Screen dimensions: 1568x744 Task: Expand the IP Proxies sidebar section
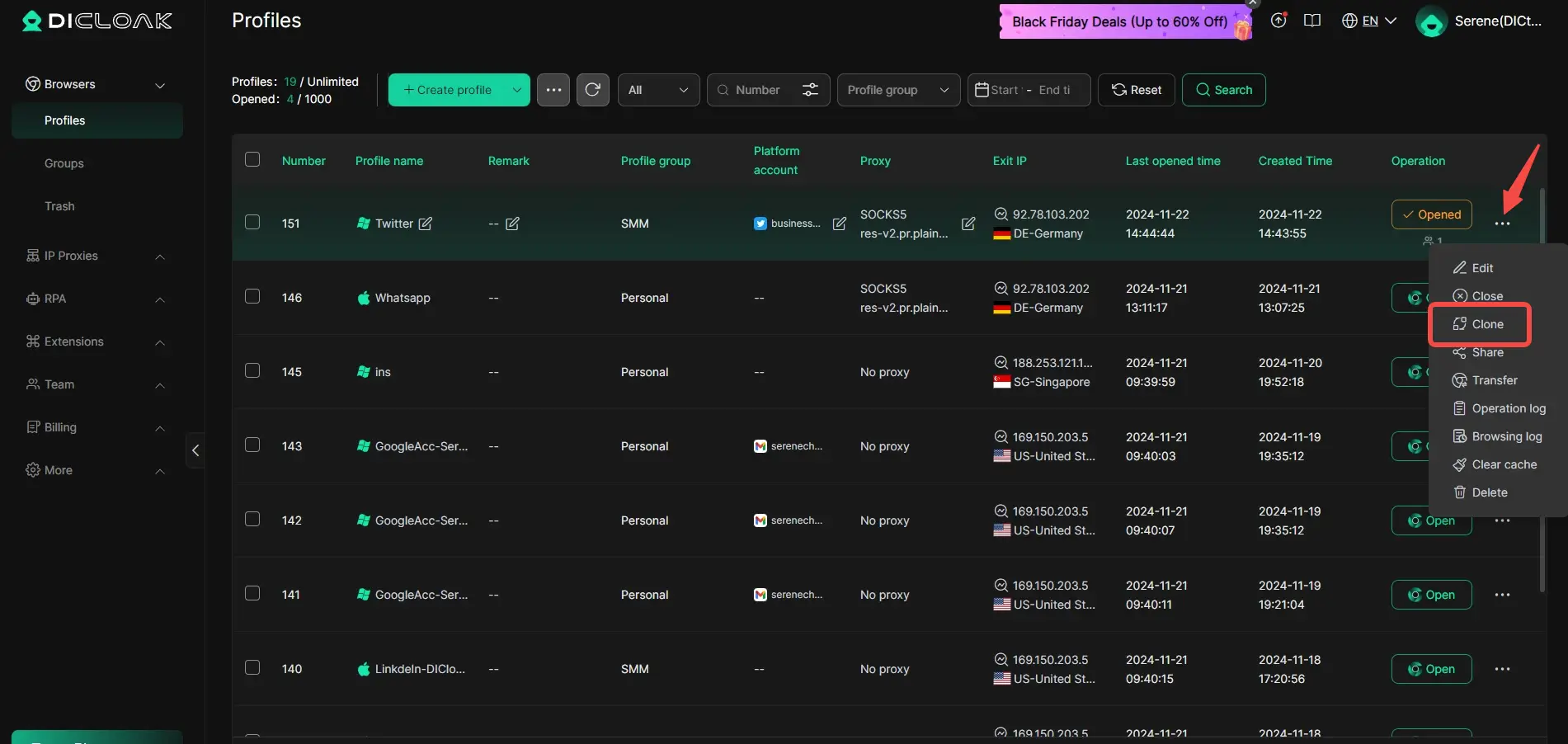coord(160,257)
